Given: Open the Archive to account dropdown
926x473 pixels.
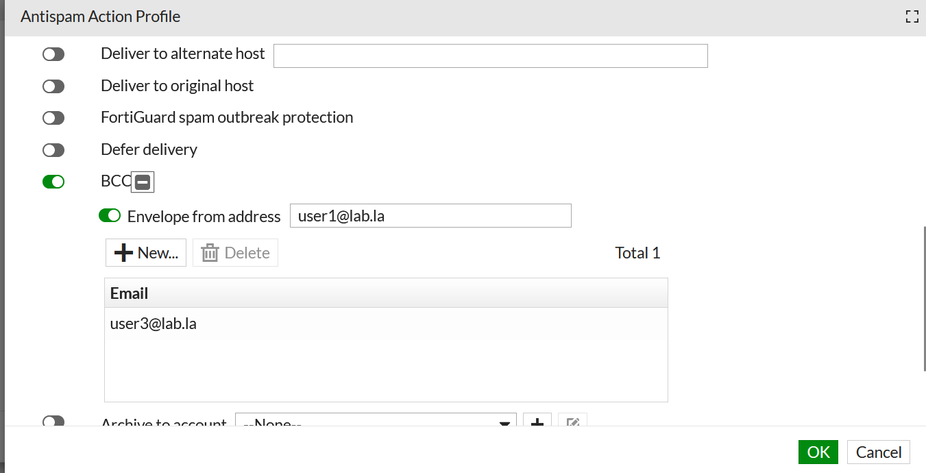Looking at the screenshot, I should 375,423.
